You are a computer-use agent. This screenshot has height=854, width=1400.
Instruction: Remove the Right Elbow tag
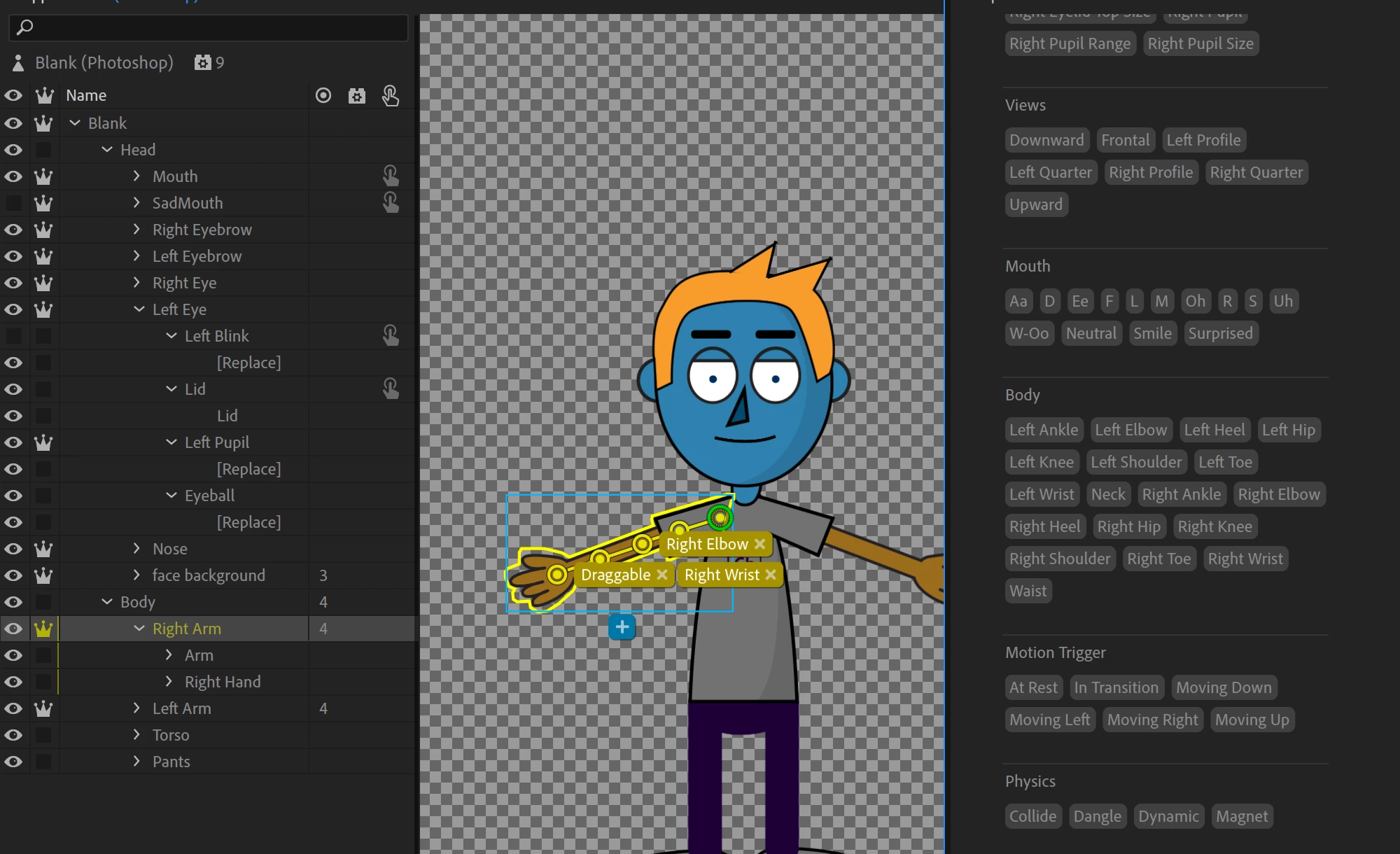760,544
